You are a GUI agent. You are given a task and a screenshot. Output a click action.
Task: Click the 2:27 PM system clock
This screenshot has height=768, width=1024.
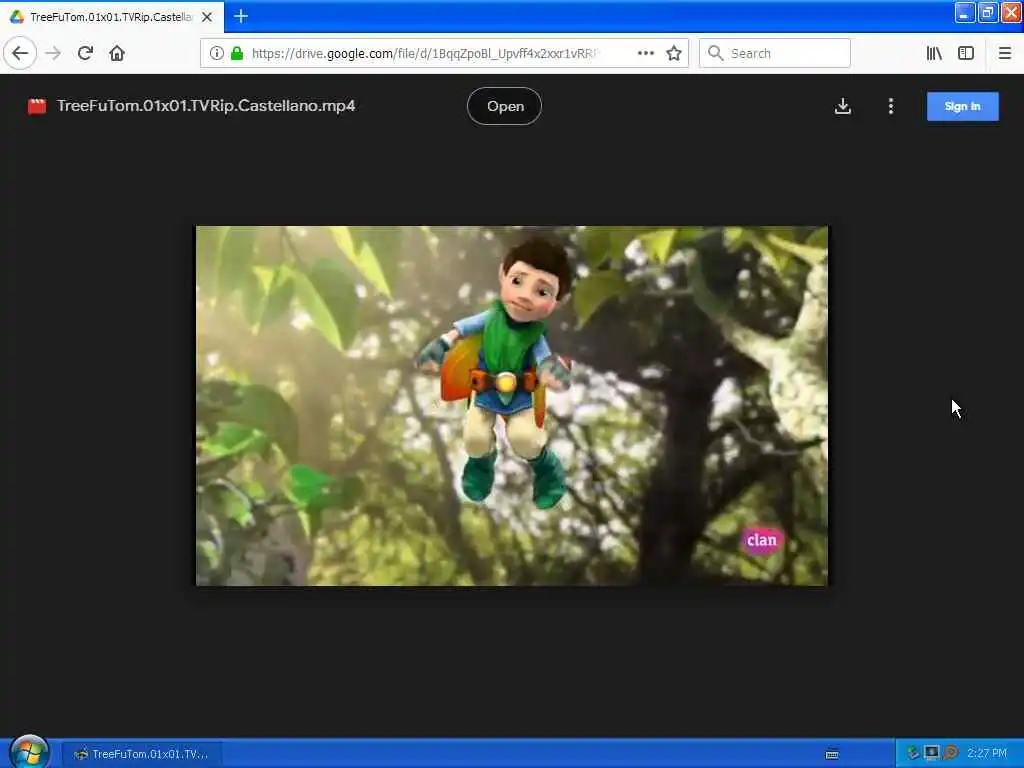(987, 753)
